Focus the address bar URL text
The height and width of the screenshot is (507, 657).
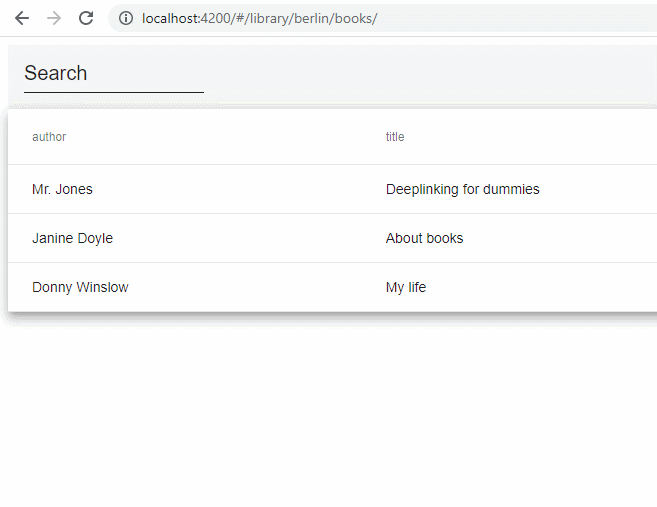(x=260, y=18)
